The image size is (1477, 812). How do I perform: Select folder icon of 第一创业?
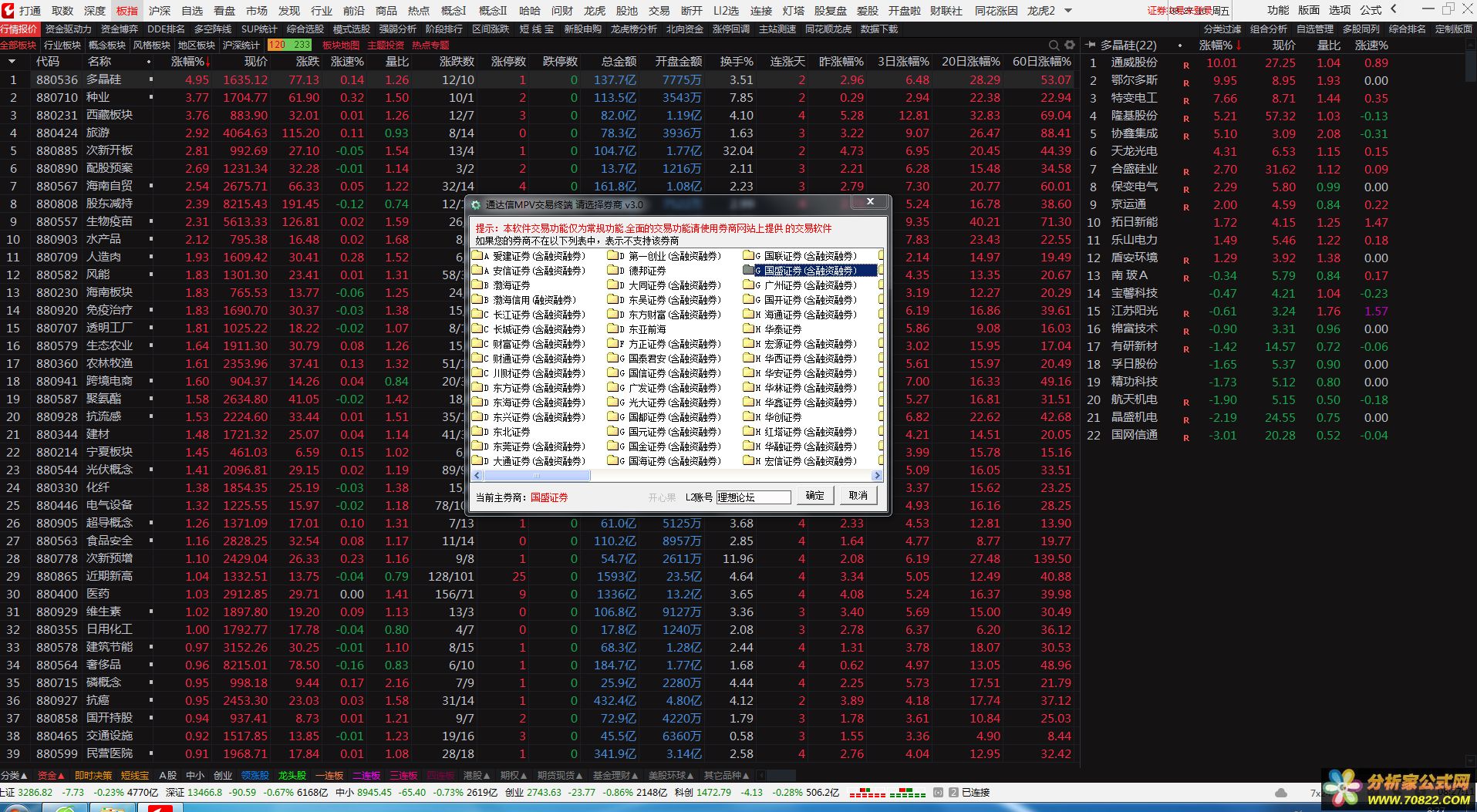[613, 255]
